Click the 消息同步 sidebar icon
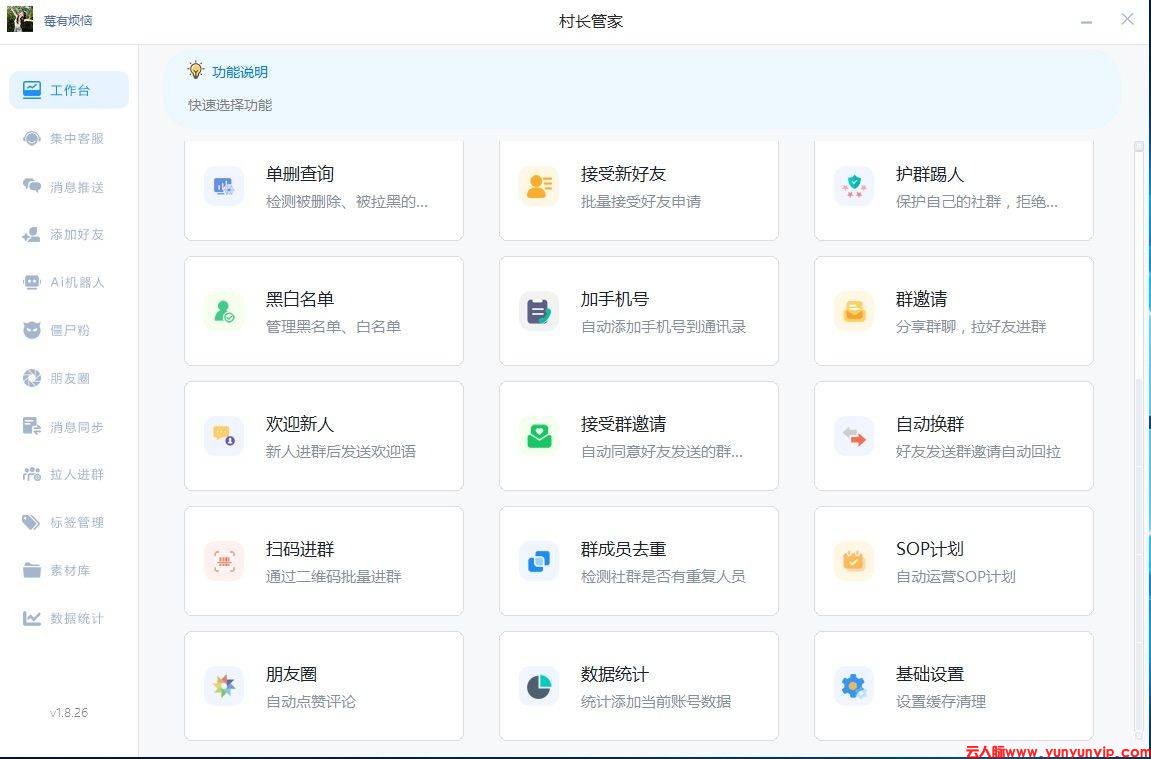Viewport: 1151px width, 759px height. 32,426
